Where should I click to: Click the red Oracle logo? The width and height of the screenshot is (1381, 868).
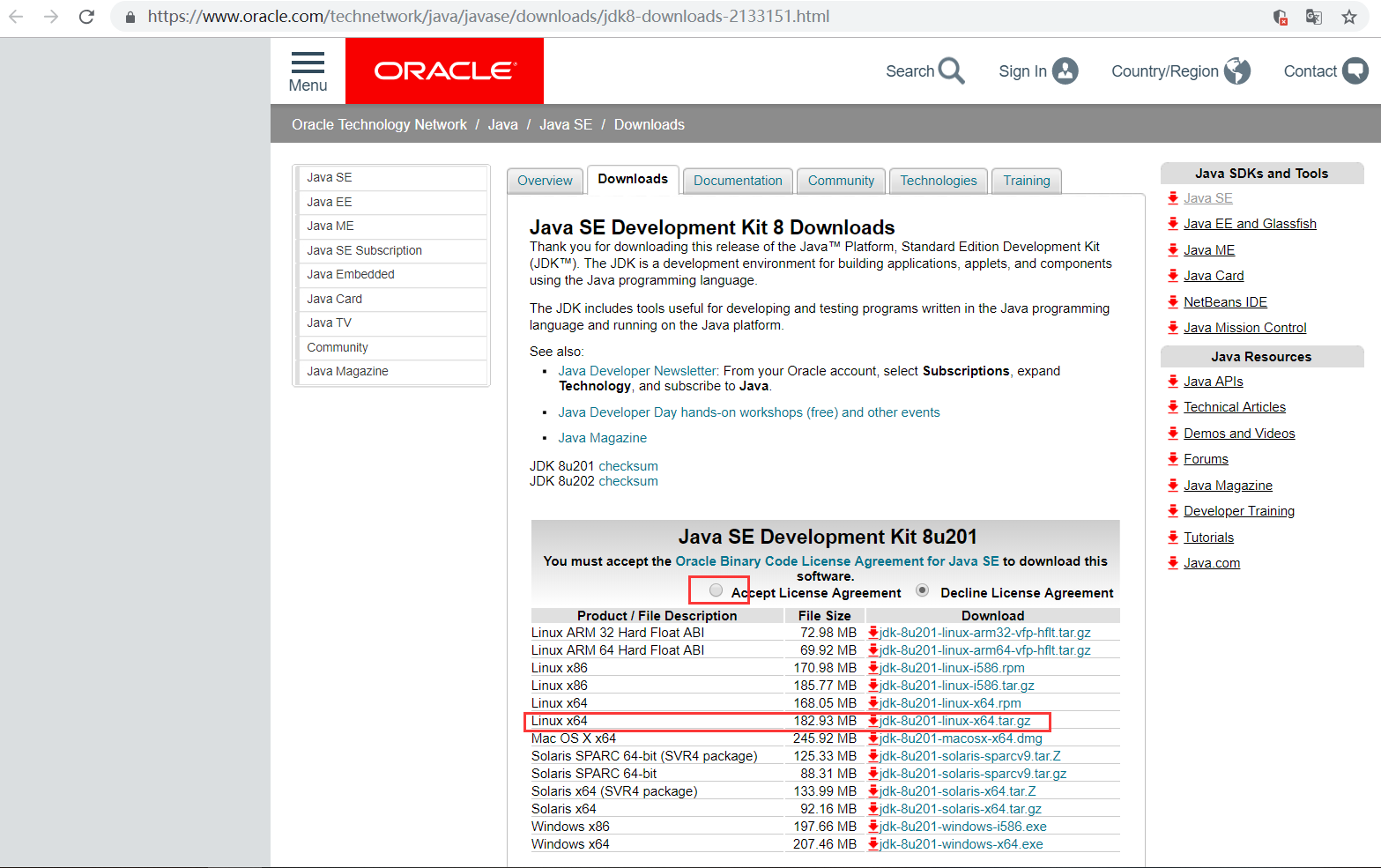click(444, 70)
